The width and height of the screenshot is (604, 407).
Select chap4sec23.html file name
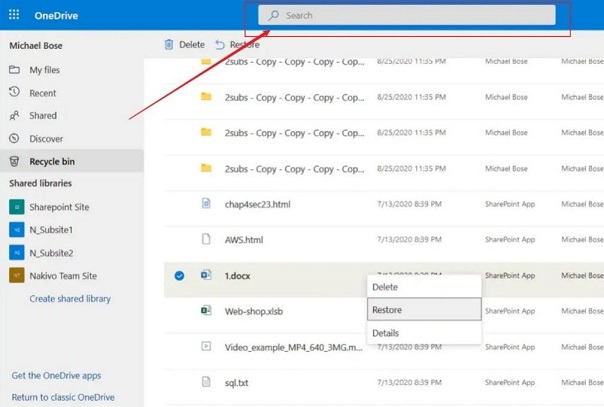pos(258,204)
